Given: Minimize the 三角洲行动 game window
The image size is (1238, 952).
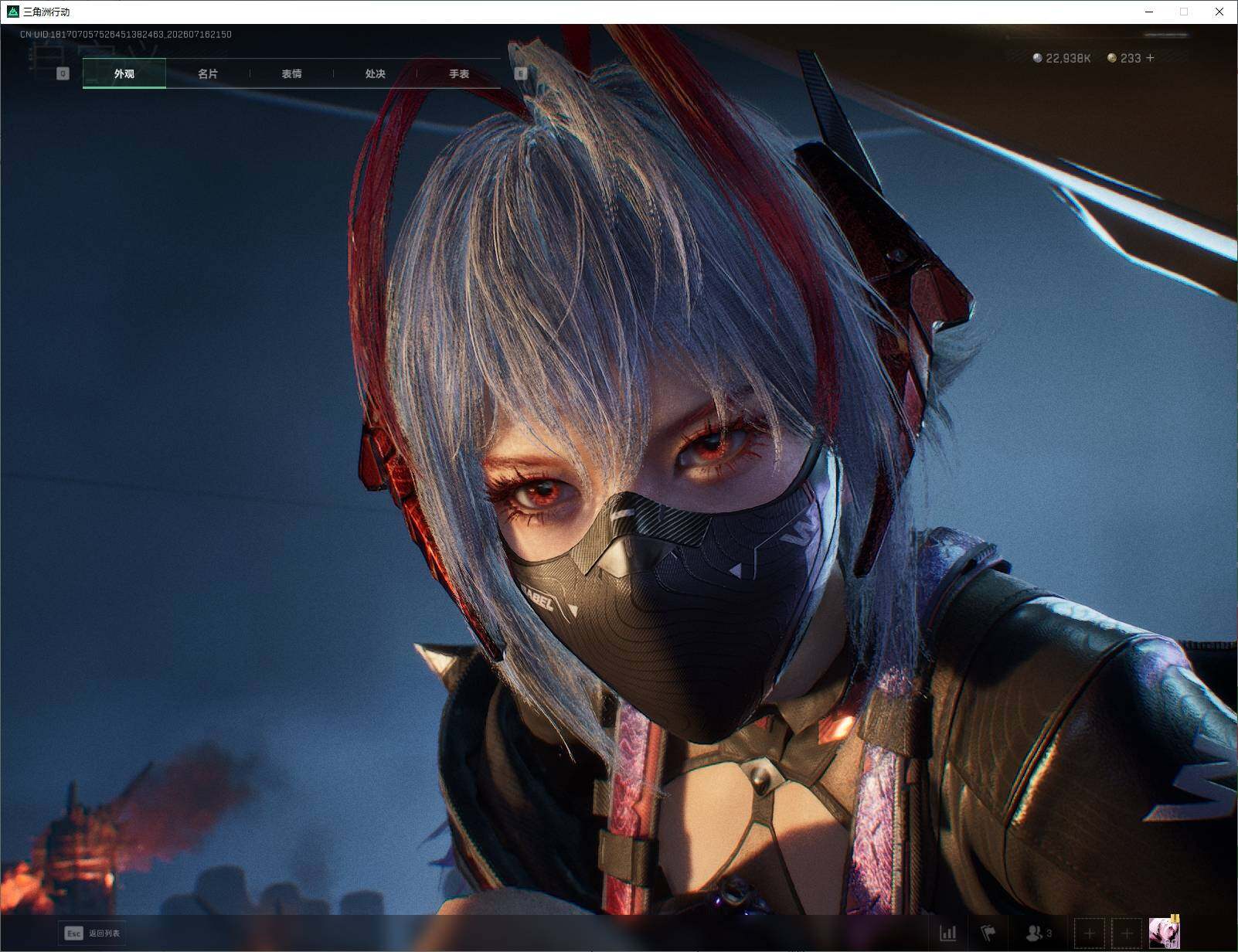Looking at the screenshot, I should click(x=1148, y=12).
